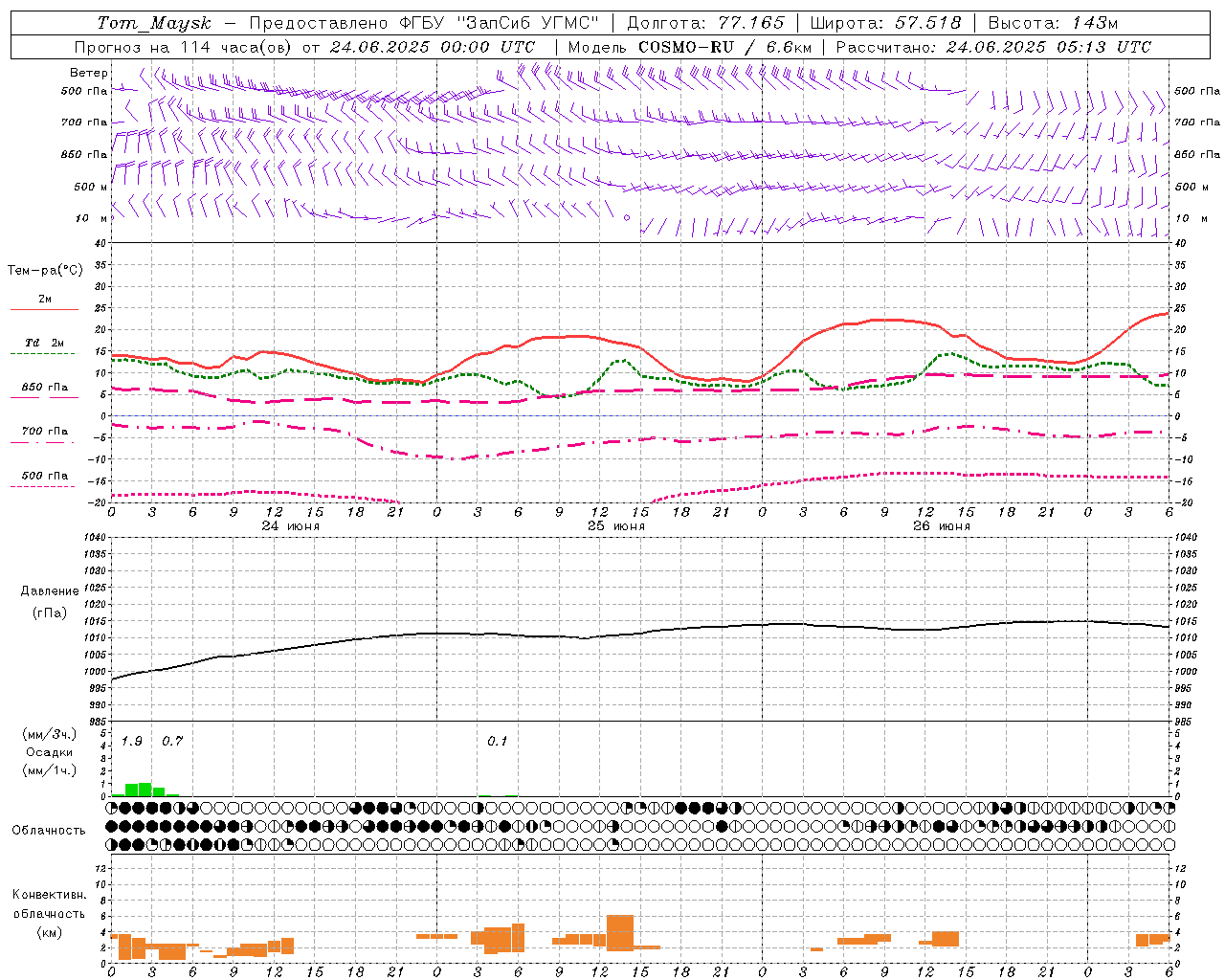The height and width of the screenshot is (980, 1225).
Task: Click the precipitation amount 0.7
Action: click(172, 742)
